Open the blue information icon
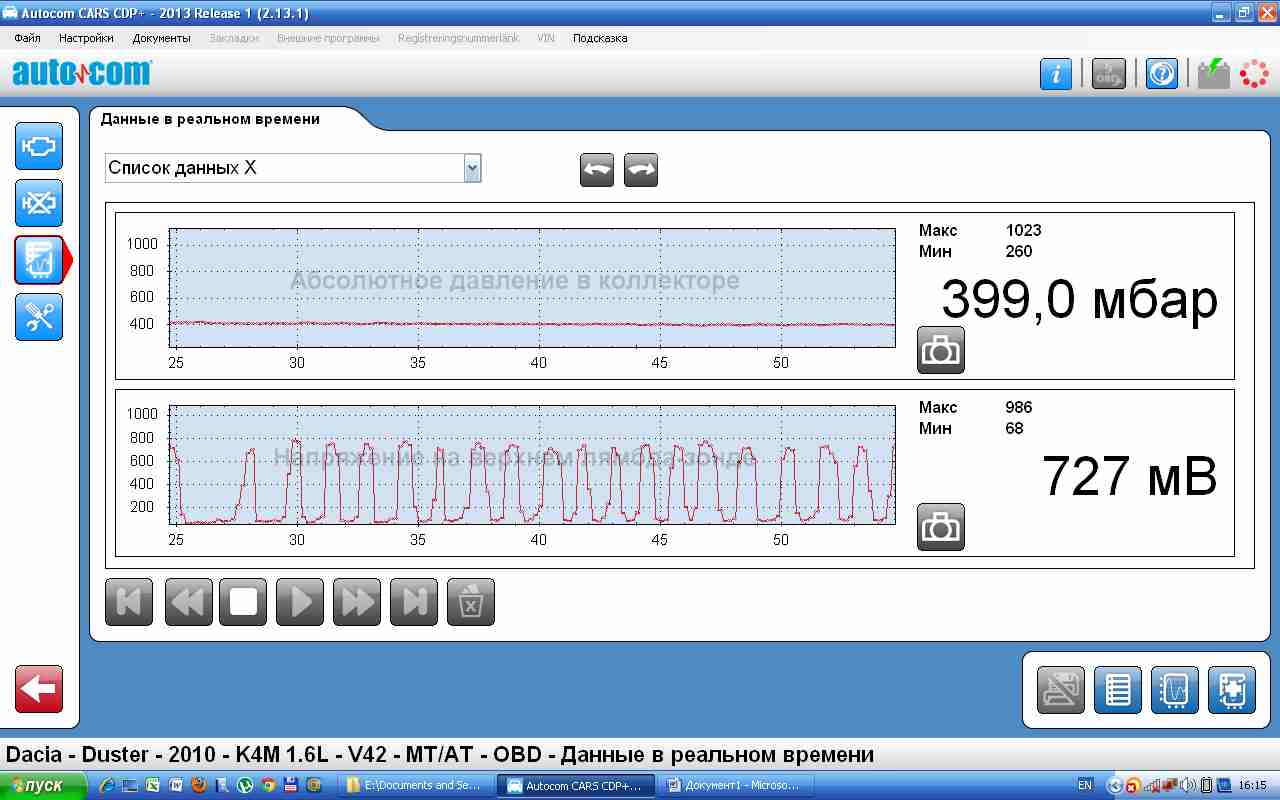The image size is (1280, 800). [1056, 74]
